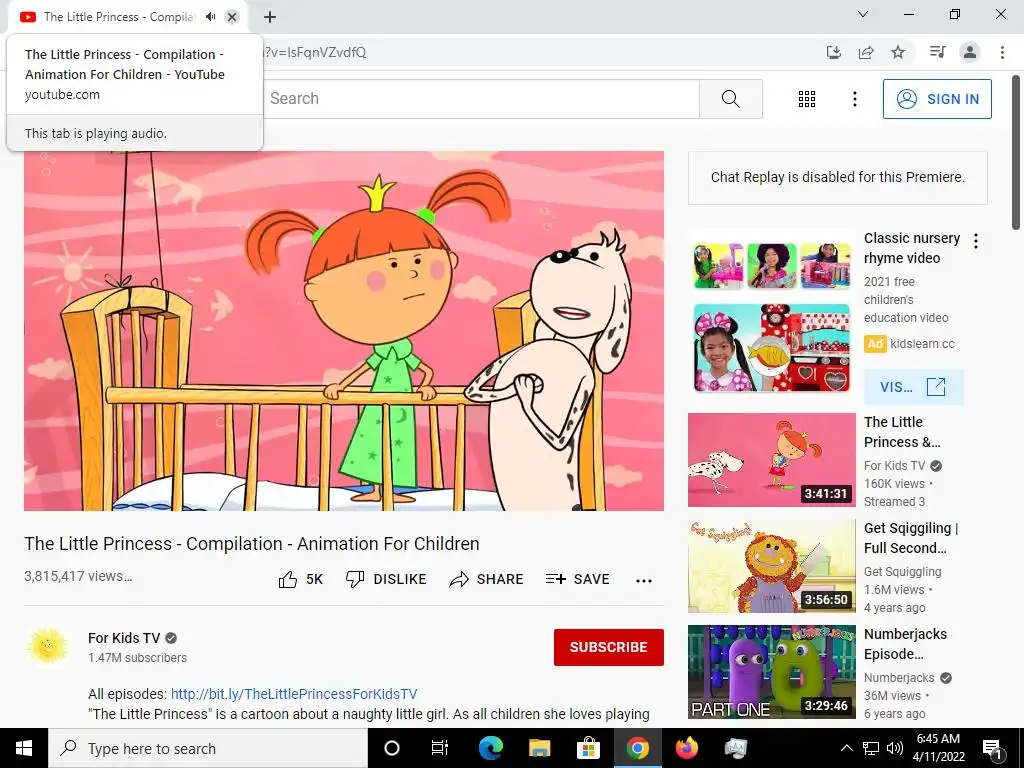1024x768 pixels.
Task: Launch Firefox from the taskbar
Action: tap(686, 748)
